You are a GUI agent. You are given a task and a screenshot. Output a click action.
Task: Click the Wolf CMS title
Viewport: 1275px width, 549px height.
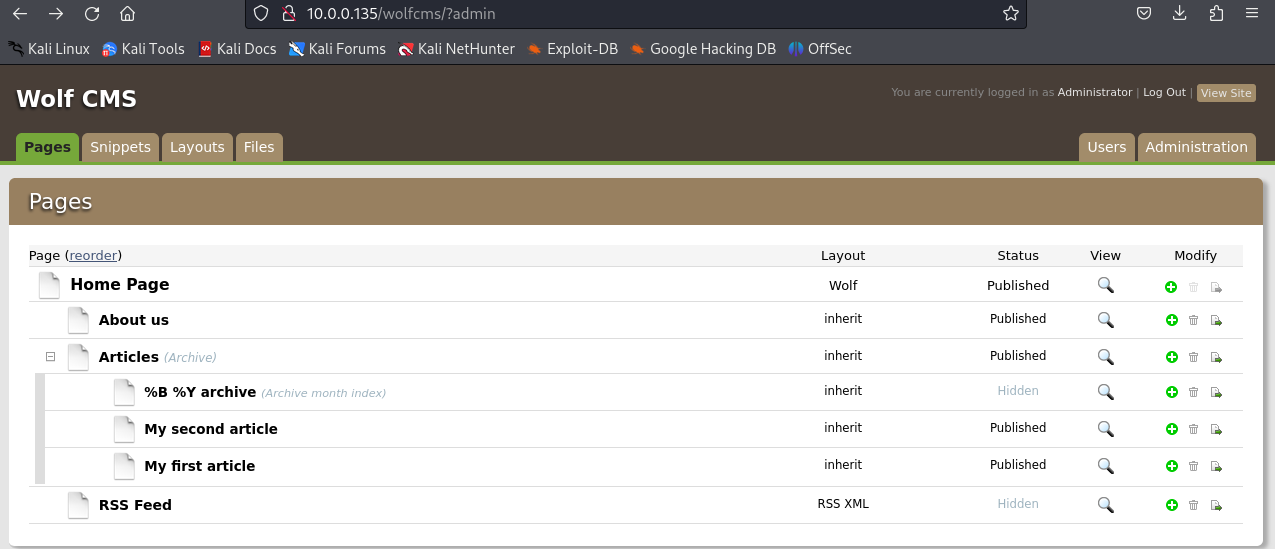click(x=76, y=99)
